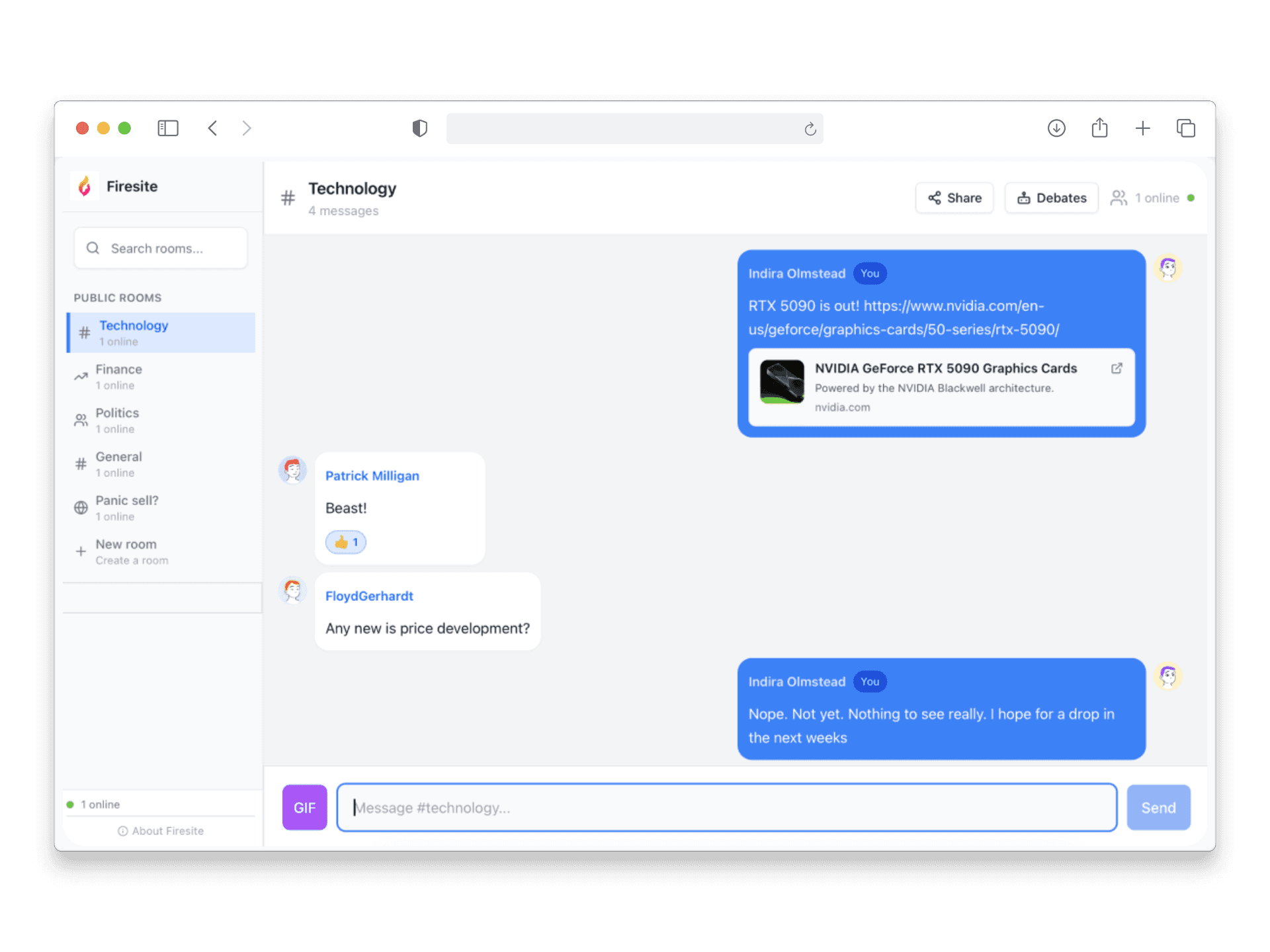This screenshot has width=1270, height=952.
Task: Reload the page with refresh icon
Action: 810,129
